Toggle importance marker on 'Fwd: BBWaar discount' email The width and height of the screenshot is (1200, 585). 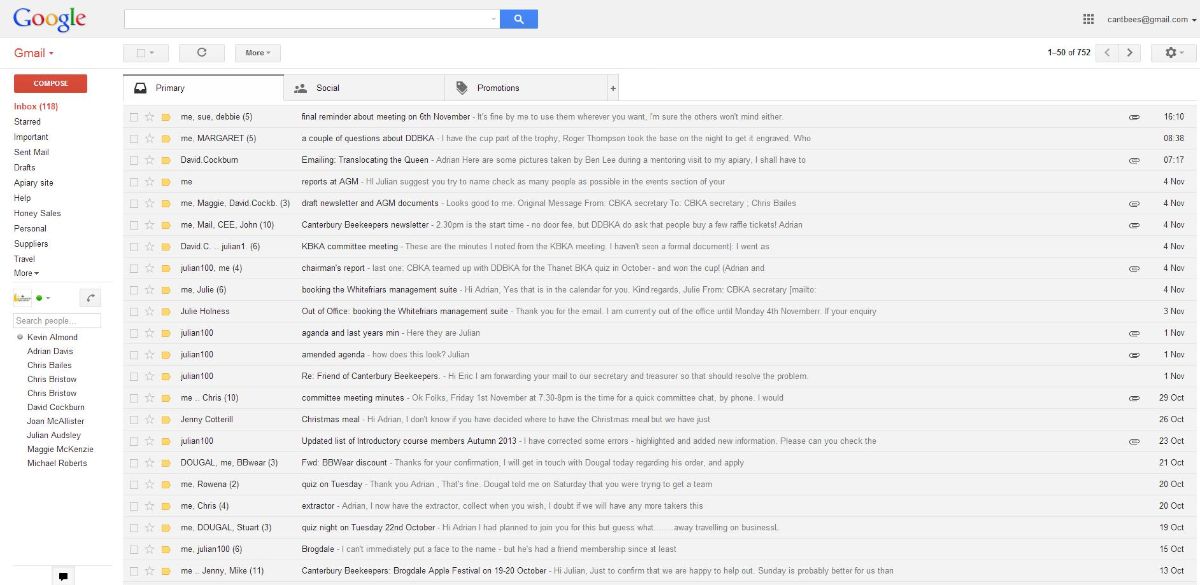[x=166, y=462]
